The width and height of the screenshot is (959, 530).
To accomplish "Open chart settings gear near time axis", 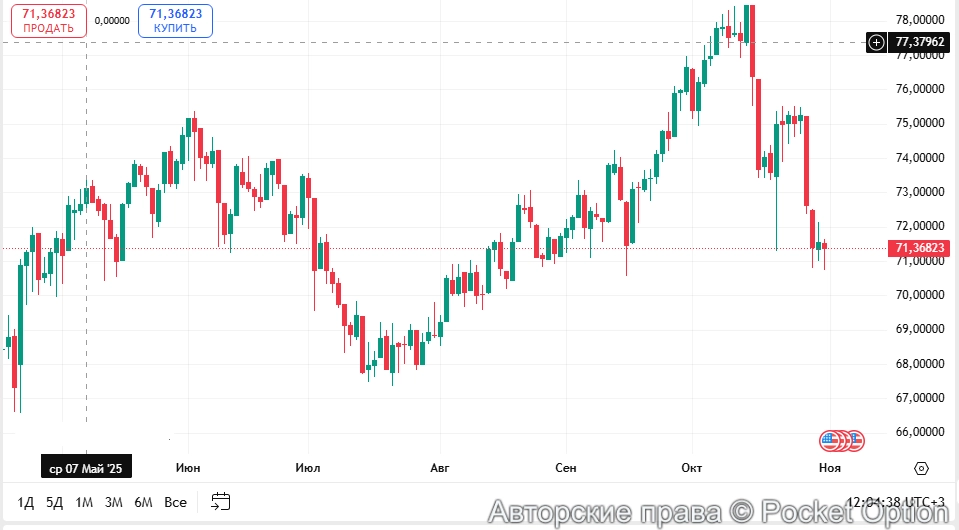I will (x=922, y=468).
